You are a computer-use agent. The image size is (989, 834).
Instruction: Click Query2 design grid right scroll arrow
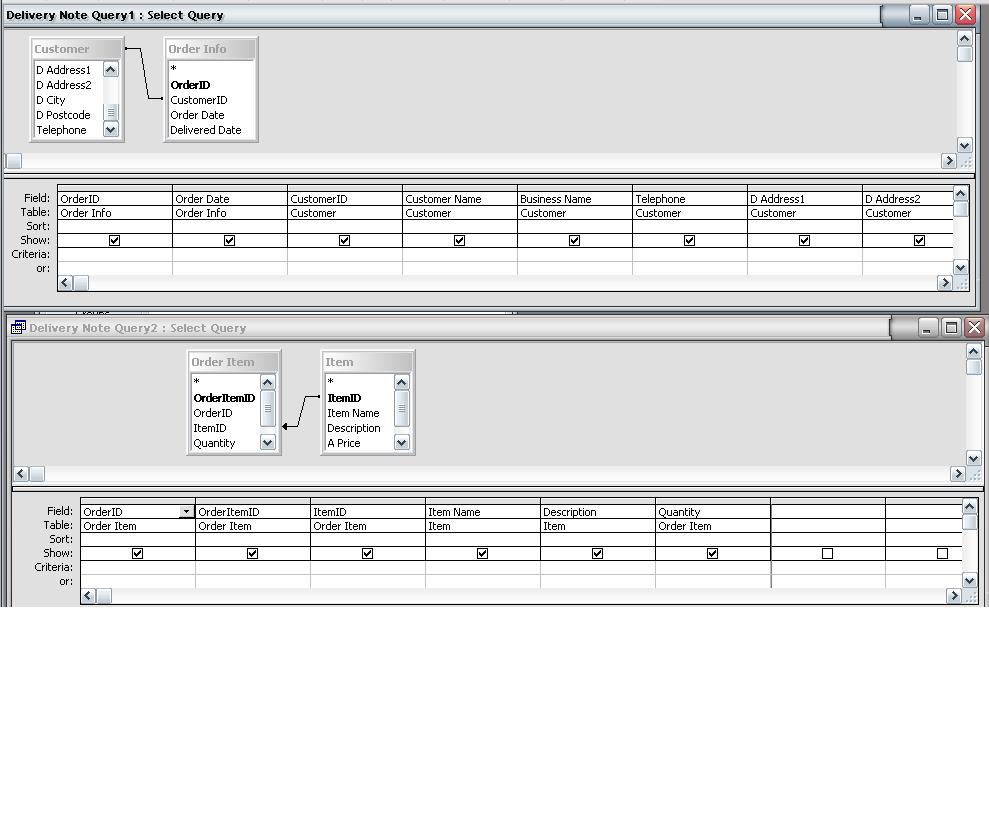(954, 596)
